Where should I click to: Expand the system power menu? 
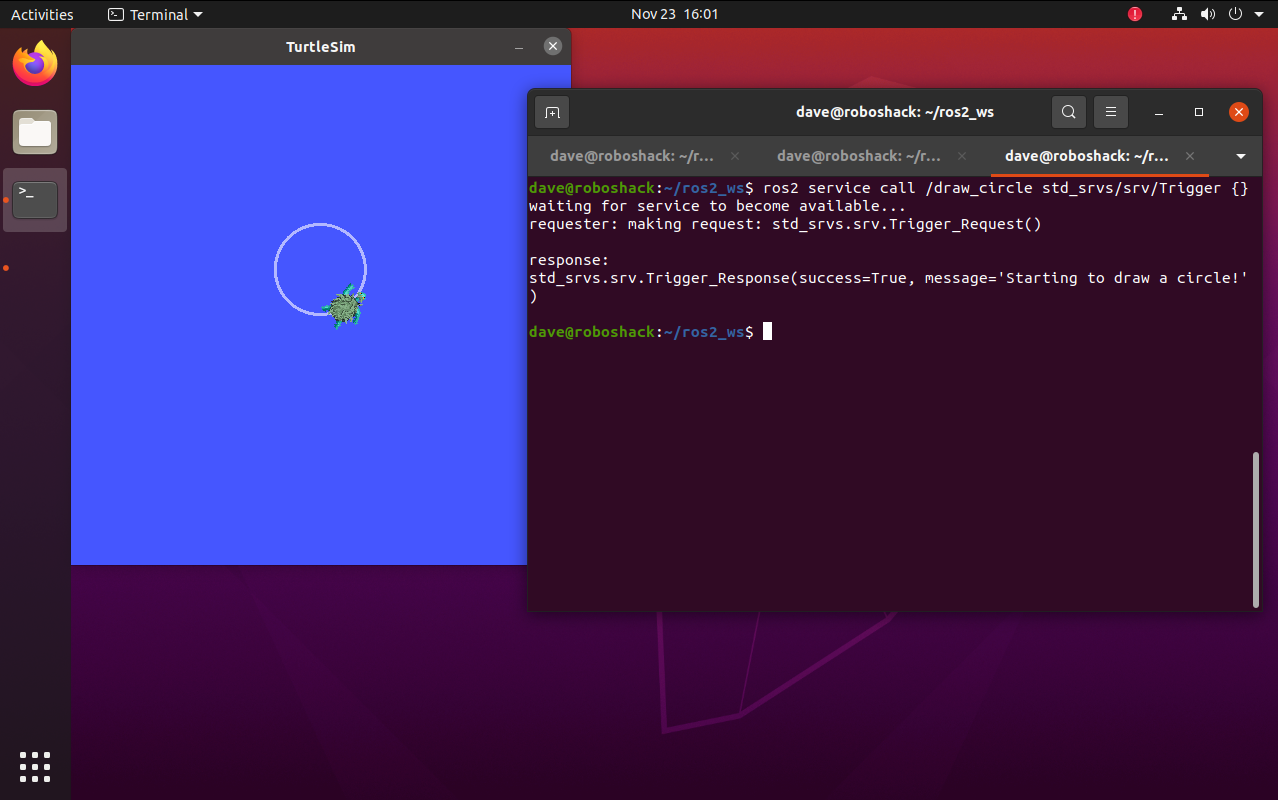(x=1240, y=14)
